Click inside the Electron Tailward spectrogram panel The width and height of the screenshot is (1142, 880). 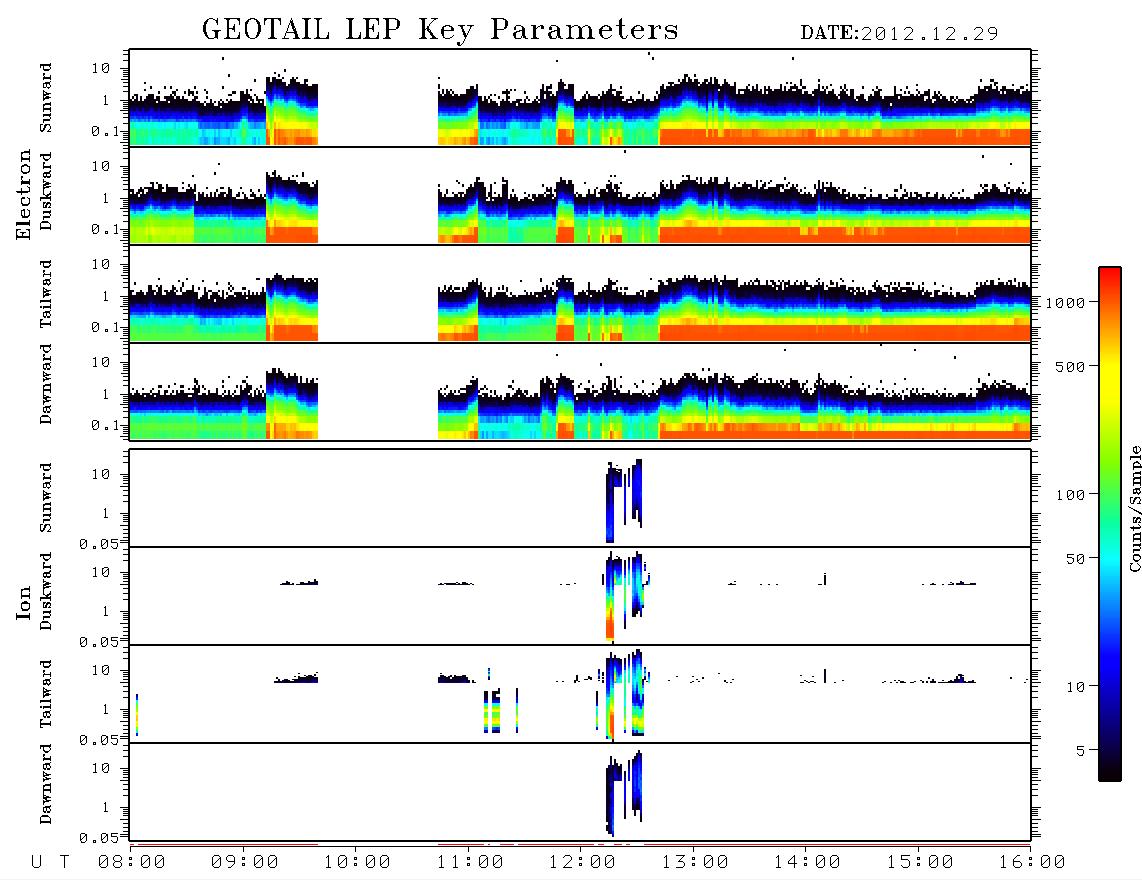(580, 294)
